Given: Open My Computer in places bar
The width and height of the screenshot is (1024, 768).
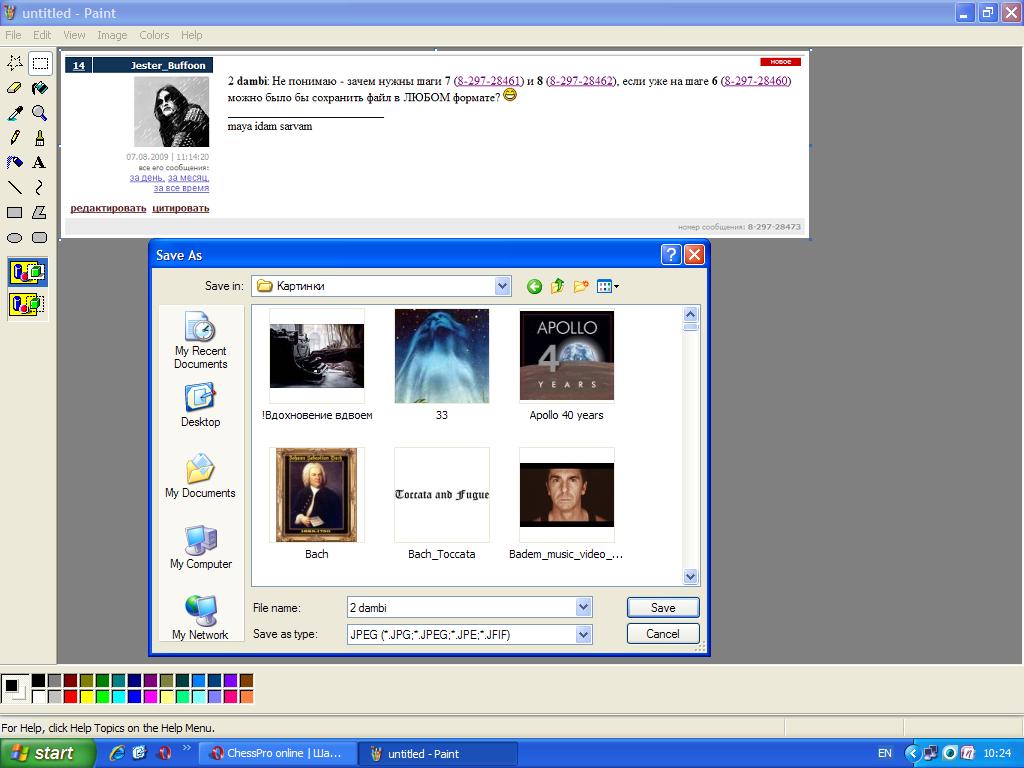Looking at the screenshot, I should coord(201,547).
